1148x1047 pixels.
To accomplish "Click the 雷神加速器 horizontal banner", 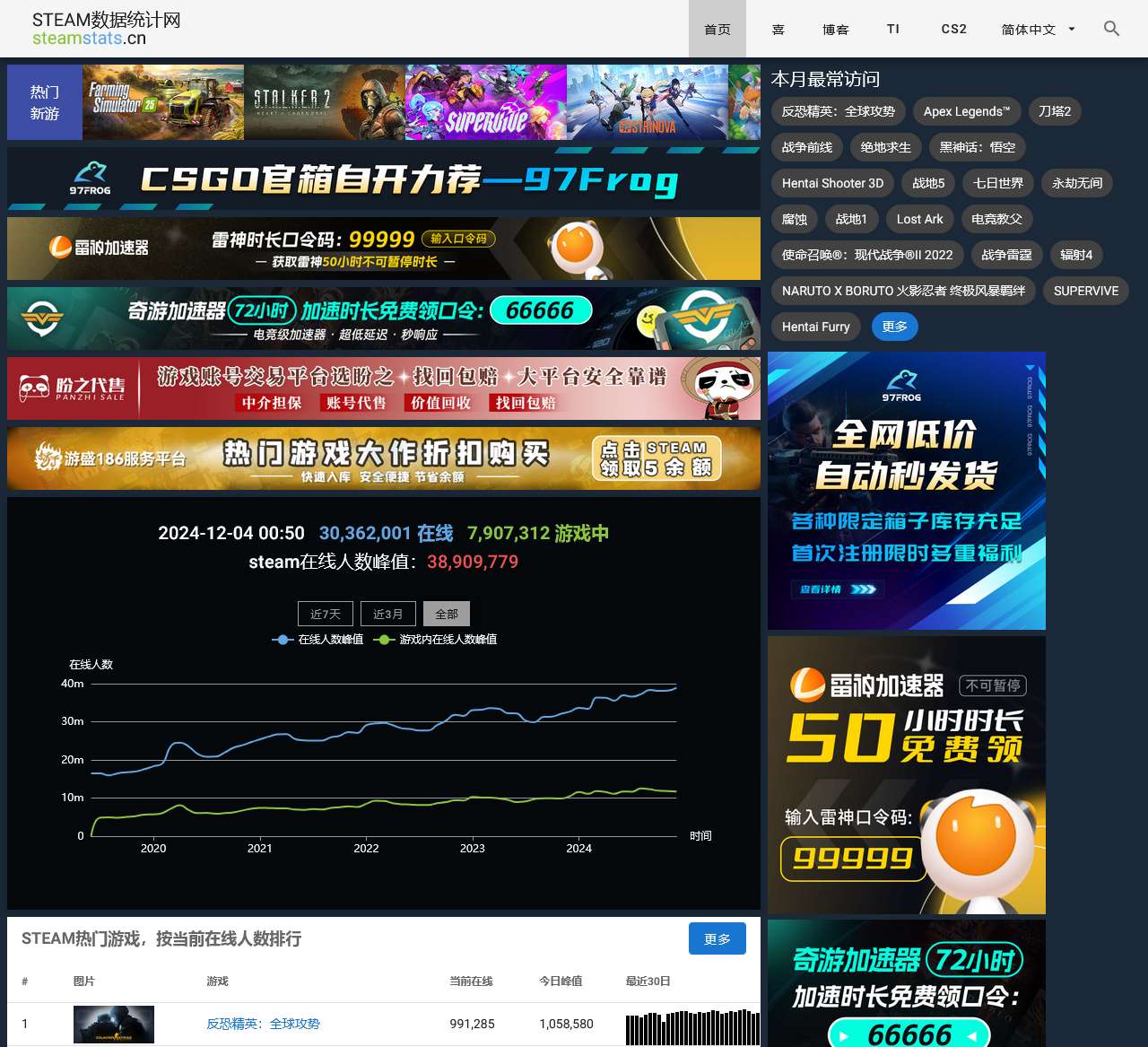I will [x=384, y=249].
